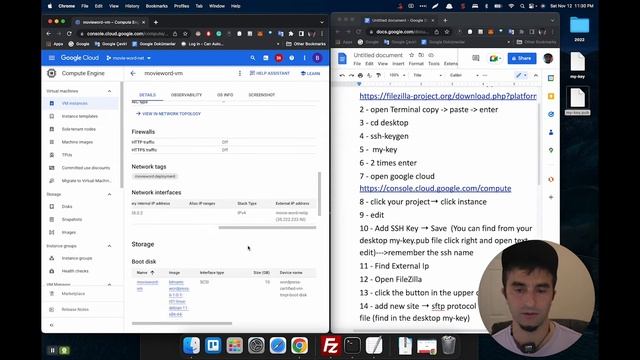The image size is (640, 360).
Task: Click View in Network Topology link
Action: pos(168,114)
